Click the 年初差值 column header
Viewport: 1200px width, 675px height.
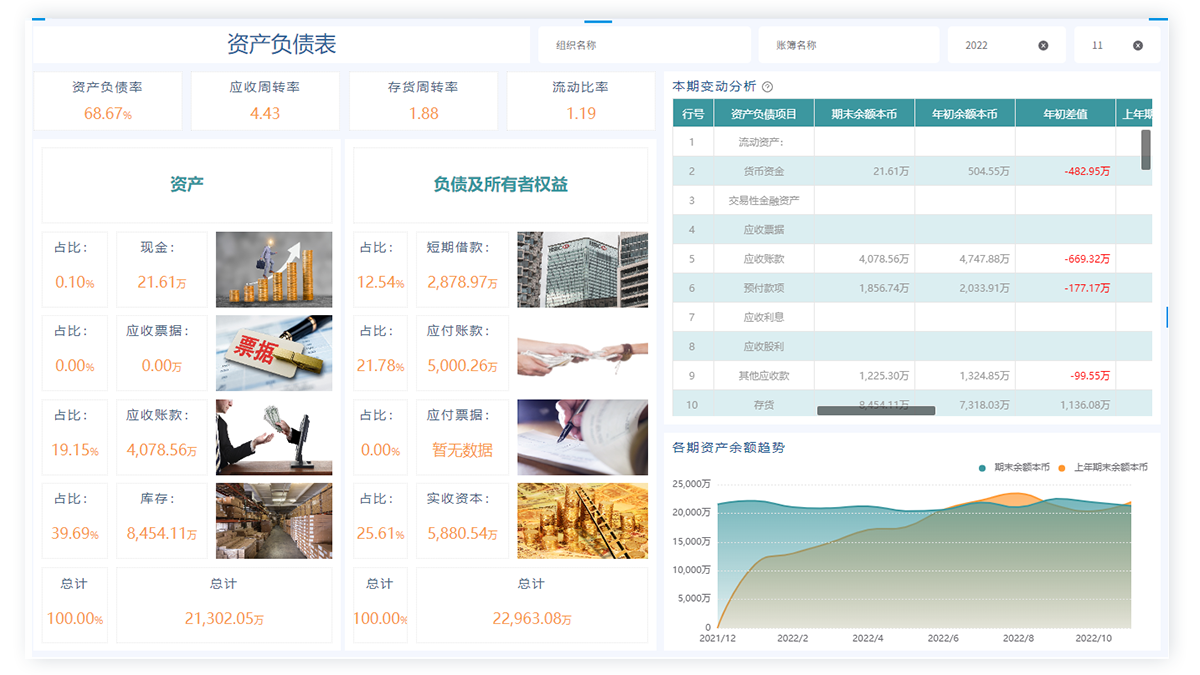pyautogui.click(x=1065, y=114)
